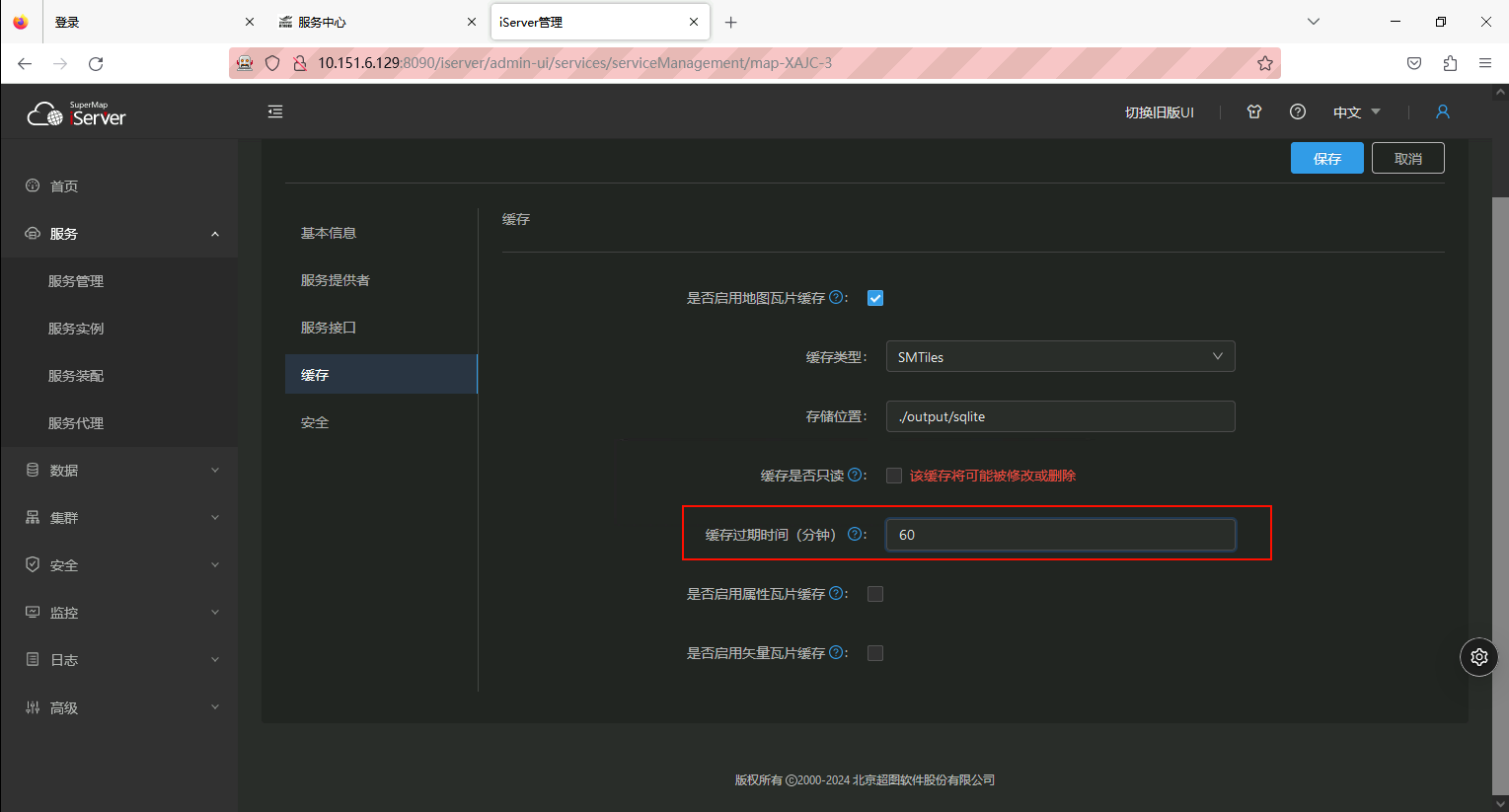The height and width of the screenshot is (812, 1509).
Task: Show help for 是否启用矢量瓦片缓存
Action: (x=836, y=652)
